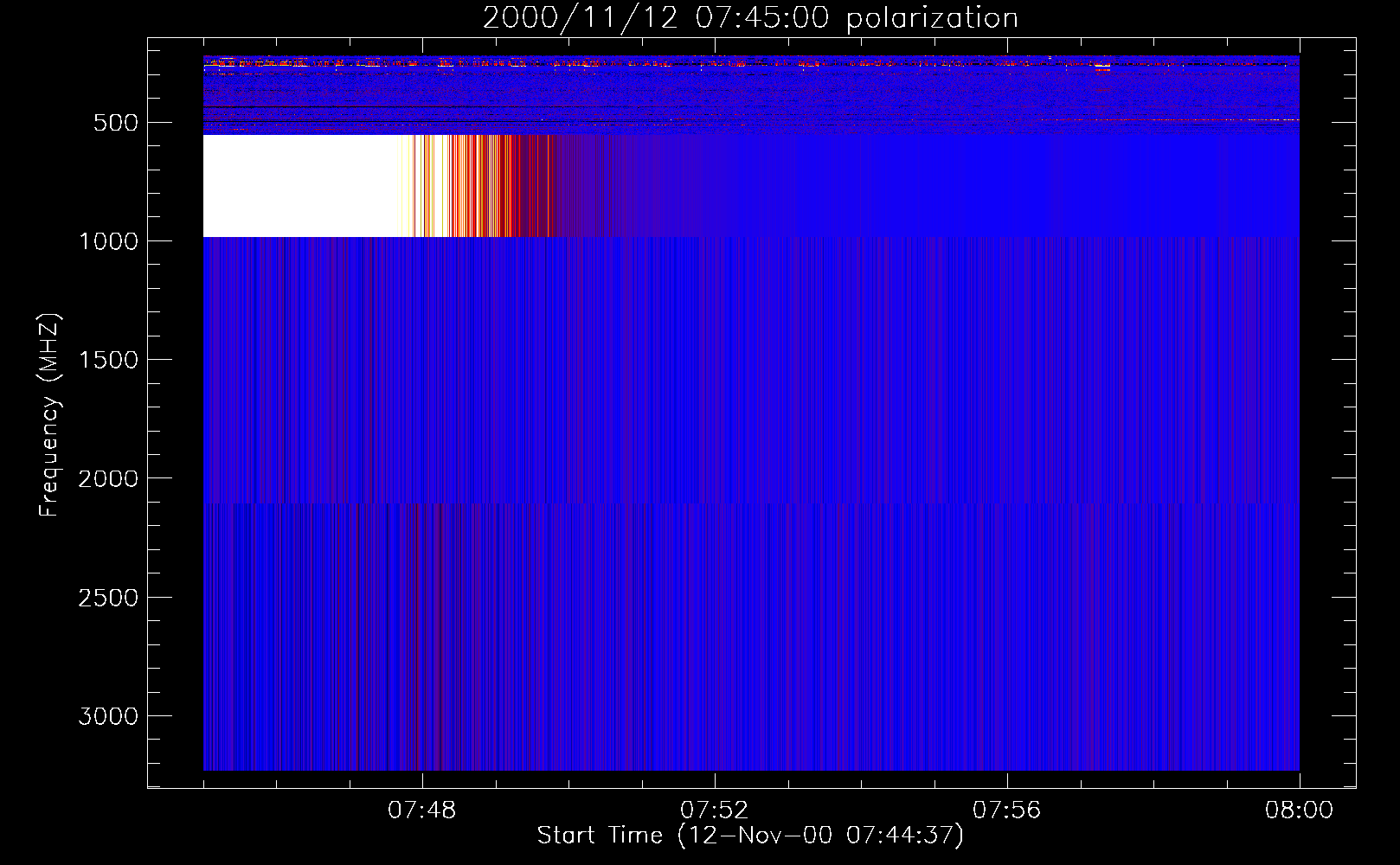Click the 'Frequency (MHZ)' axis label
The height and width of the screenshot is (865, 1400).
point(49,415)
